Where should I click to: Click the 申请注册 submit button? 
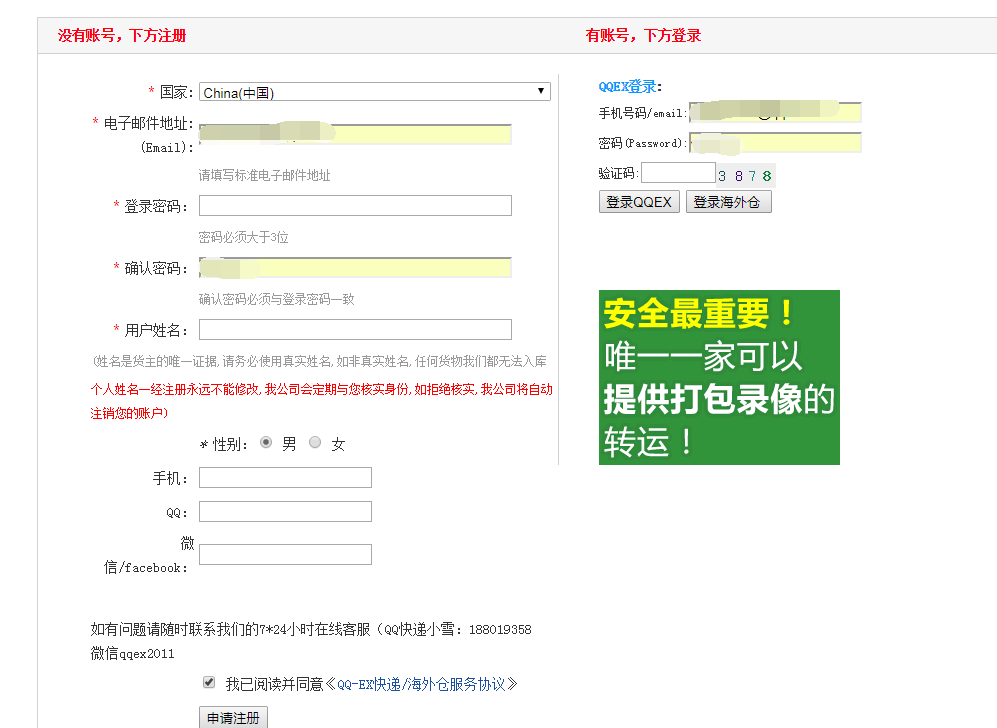[233, 718]
